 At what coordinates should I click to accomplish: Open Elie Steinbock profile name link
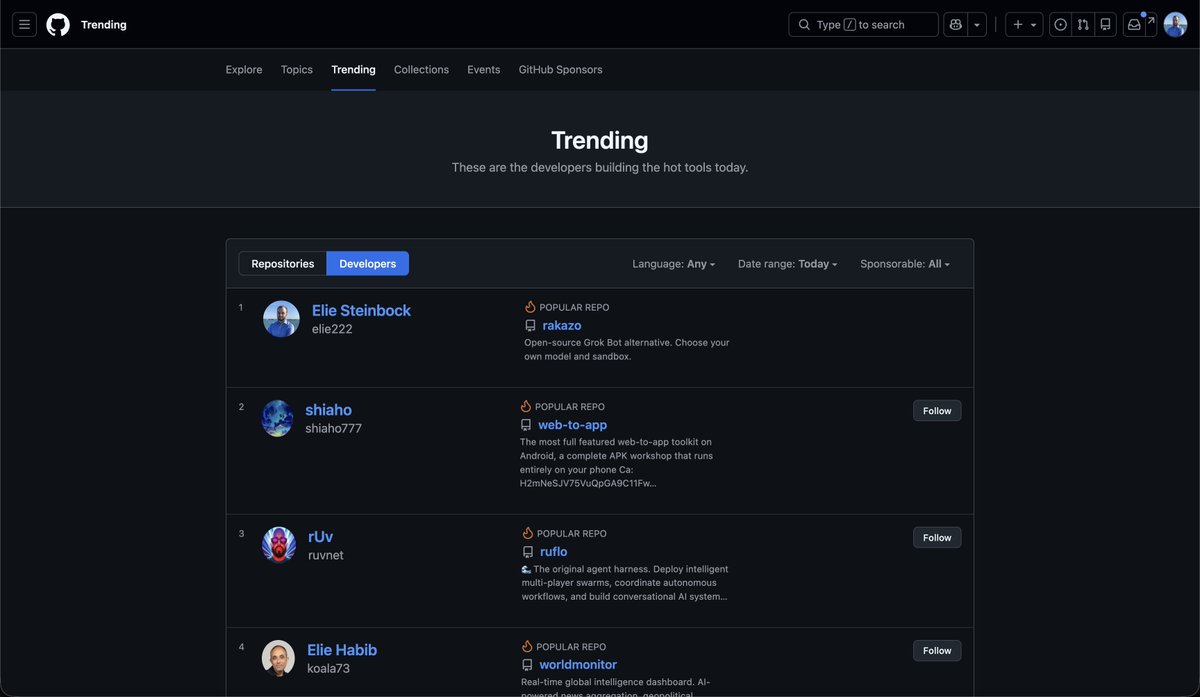tap(361, 310)
